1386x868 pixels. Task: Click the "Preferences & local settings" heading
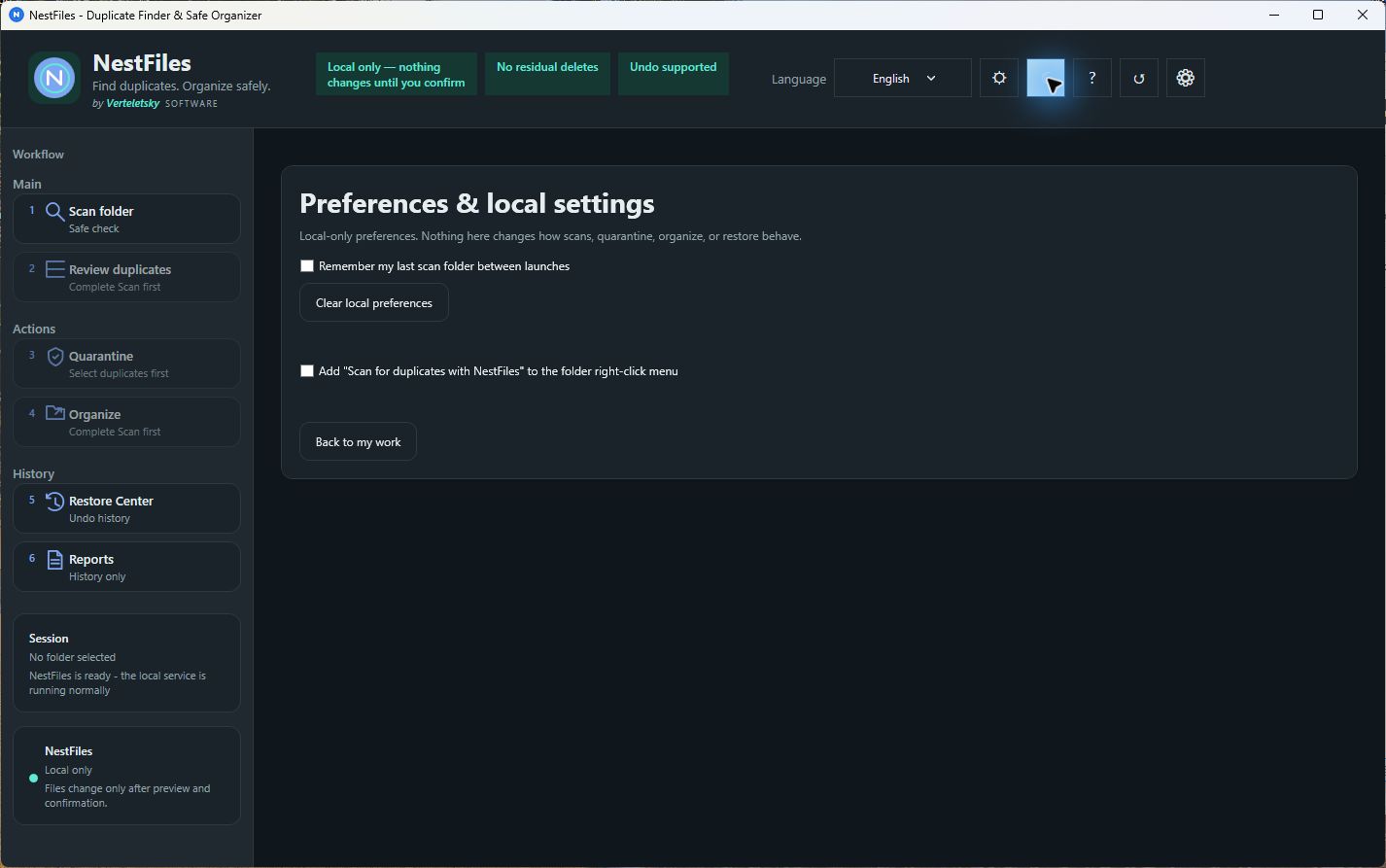tap(477, 203)
